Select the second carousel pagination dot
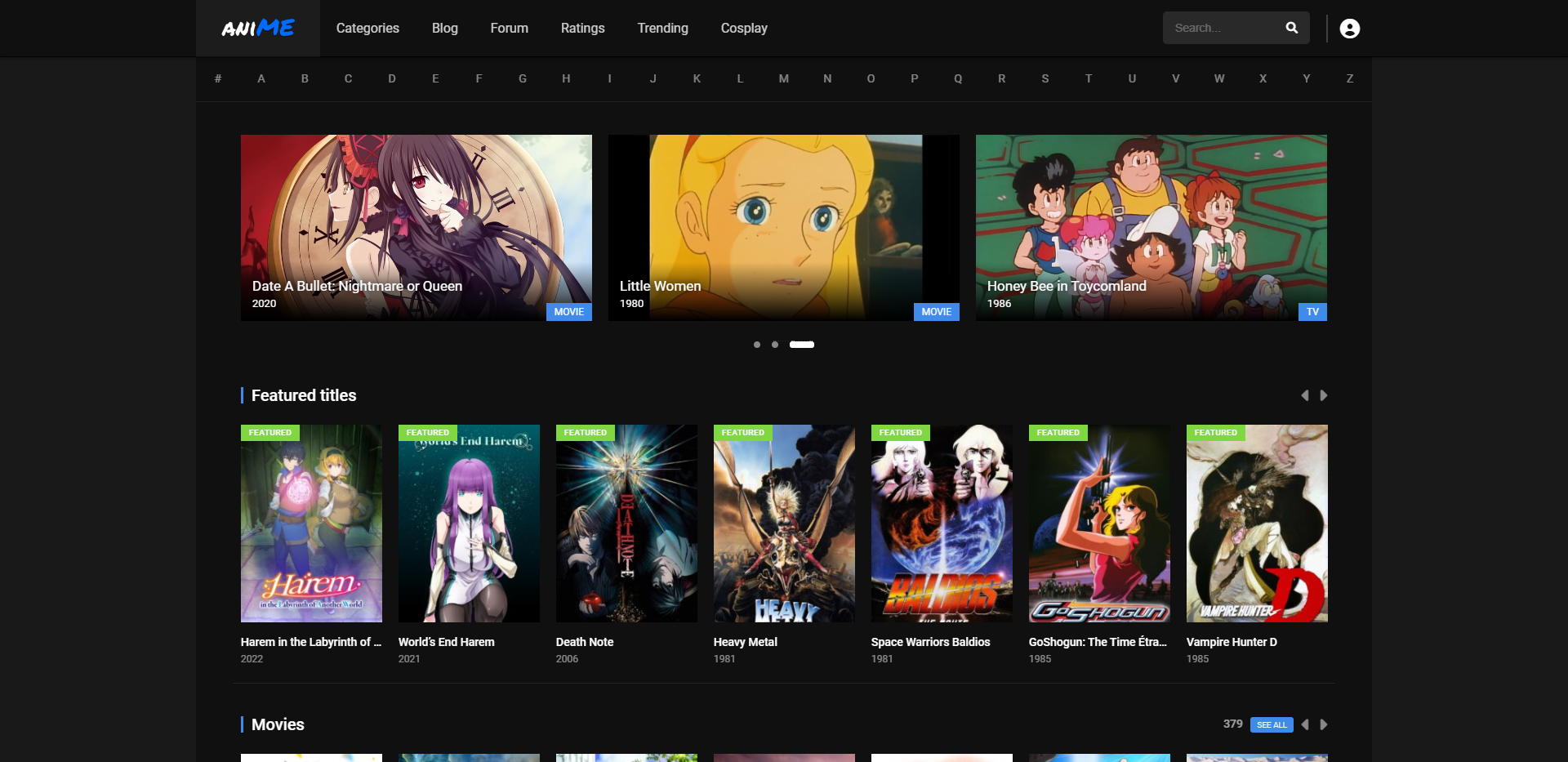This screenshot has width=1568, height=762. point(775,345)
